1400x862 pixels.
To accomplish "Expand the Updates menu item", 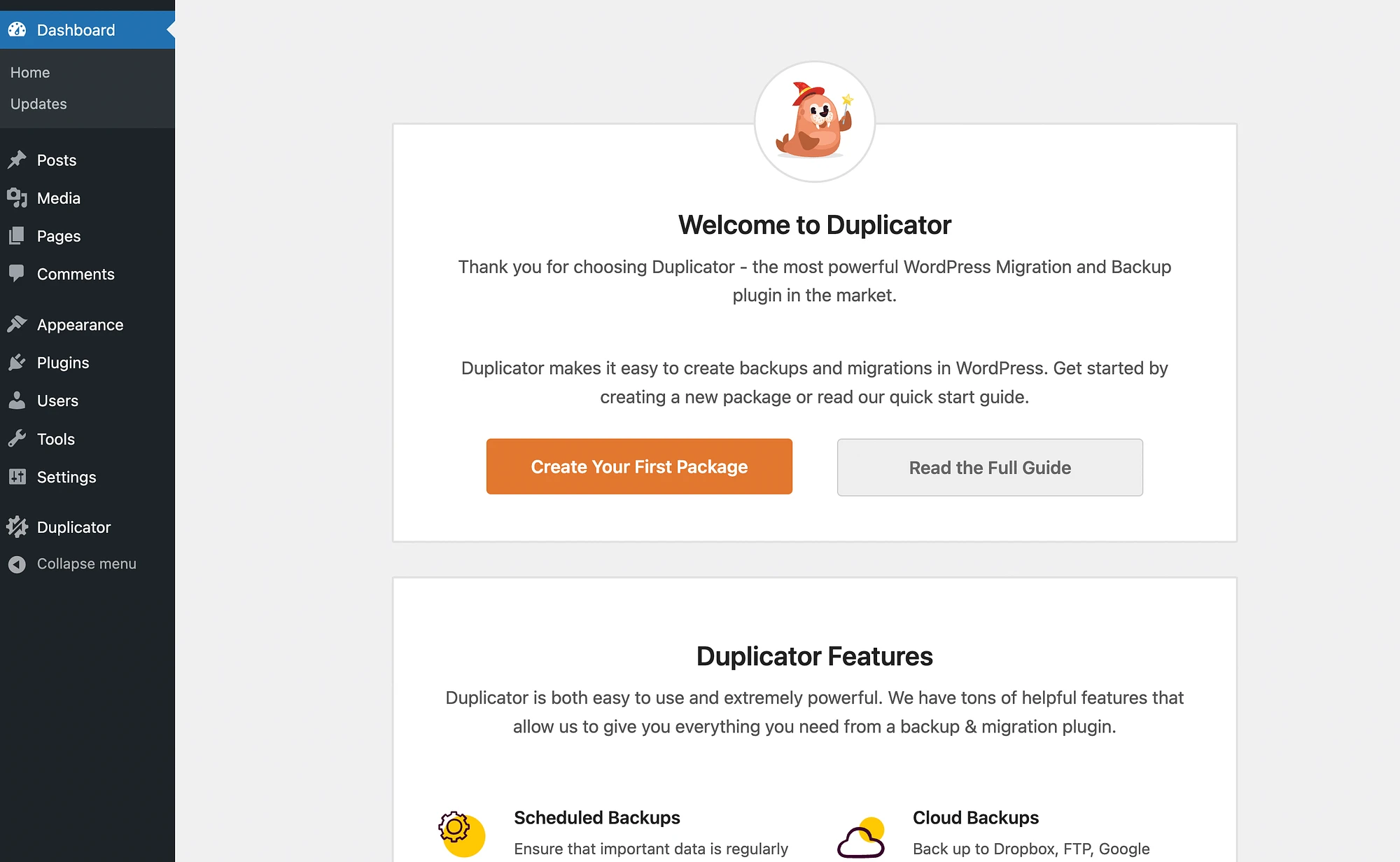I will [38, 103].
